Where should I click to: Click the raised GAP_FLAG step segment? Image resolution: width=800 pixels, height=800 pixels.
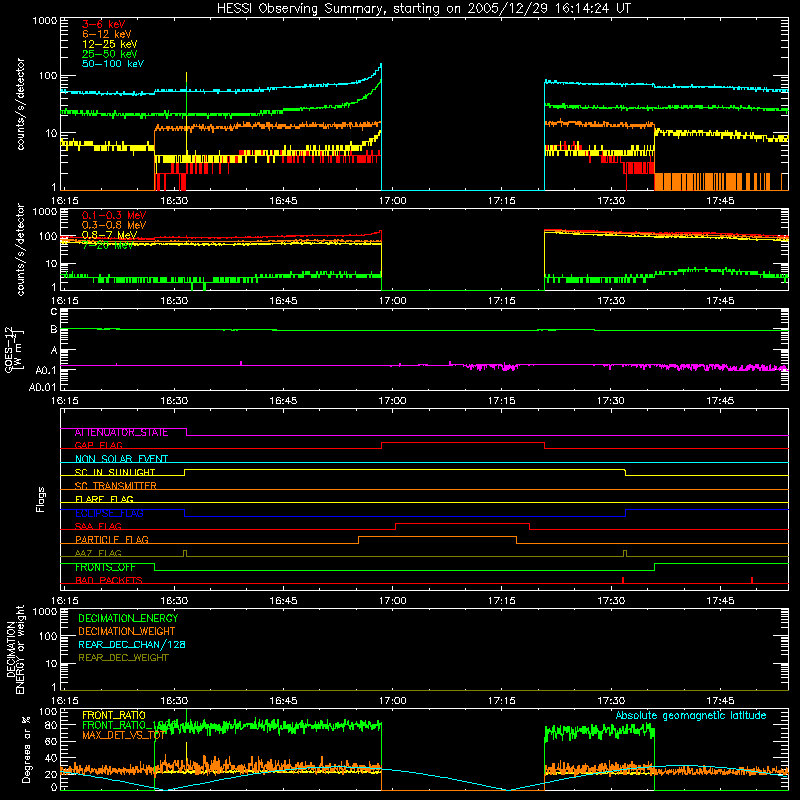[x=463, y=443]
